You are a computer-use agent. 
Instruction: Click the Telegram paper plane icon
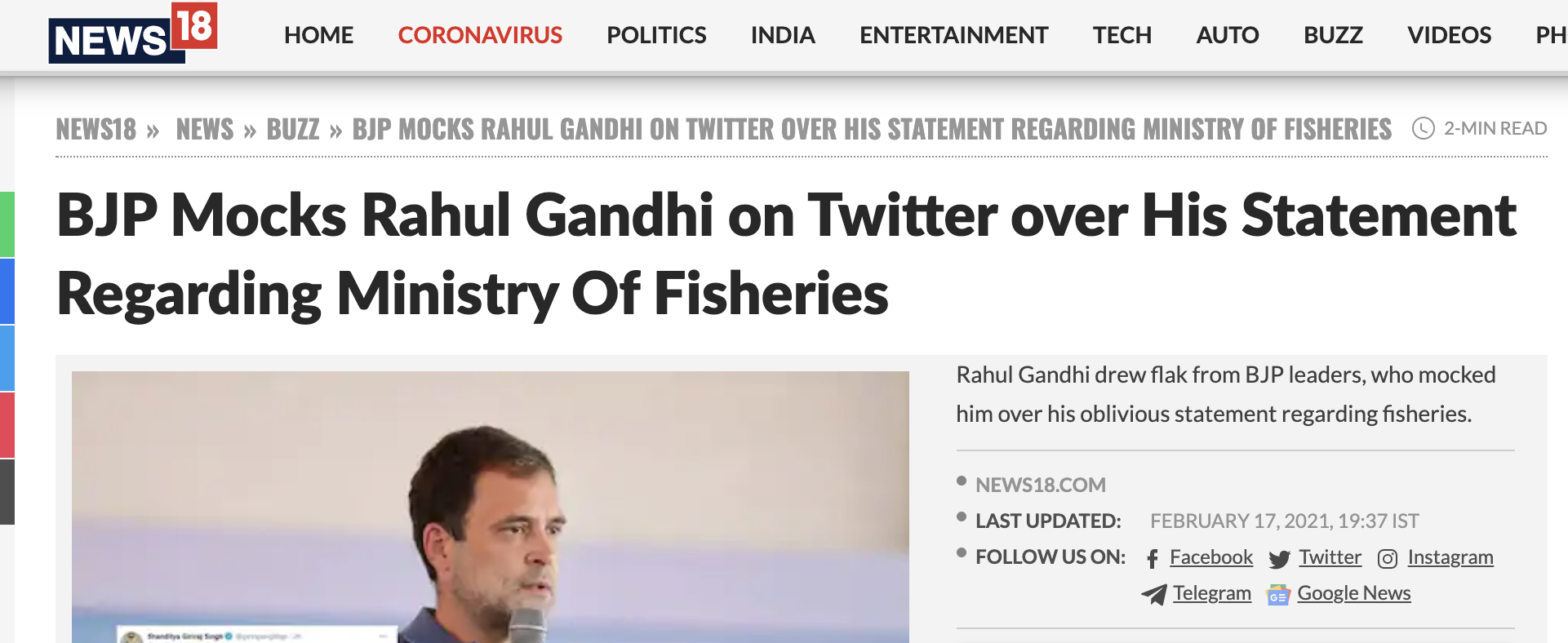click(x=1153, y=595)
